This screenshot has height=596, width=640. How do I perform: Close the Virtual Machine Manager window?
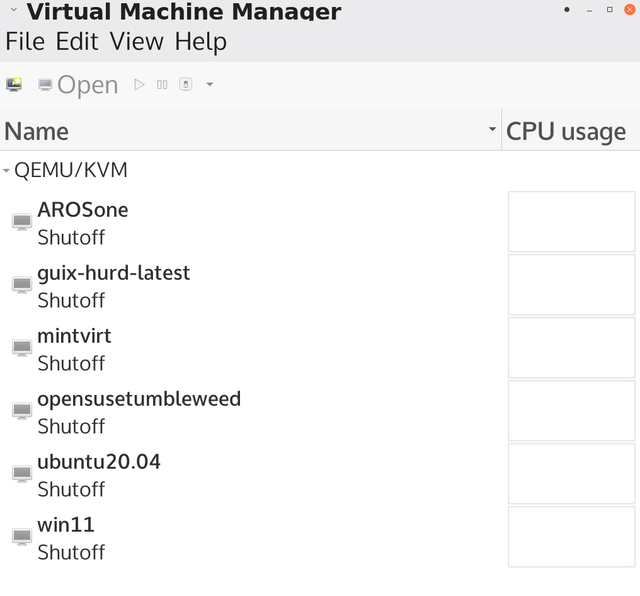pyautogui.click(x=630, y=9)
